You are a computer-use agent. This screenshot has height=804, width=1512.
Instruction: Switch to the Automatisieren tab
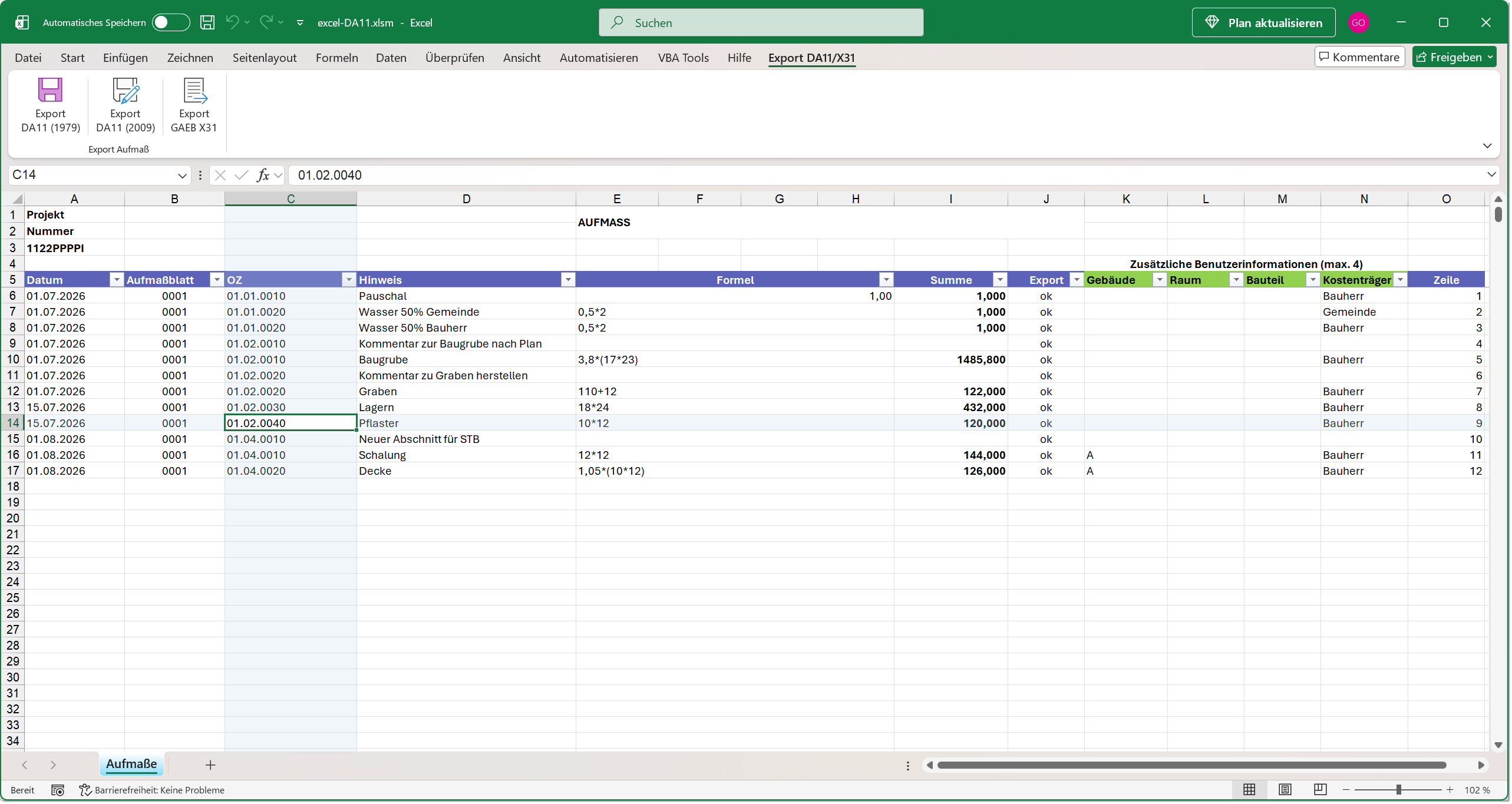click(x=599, y=58)
